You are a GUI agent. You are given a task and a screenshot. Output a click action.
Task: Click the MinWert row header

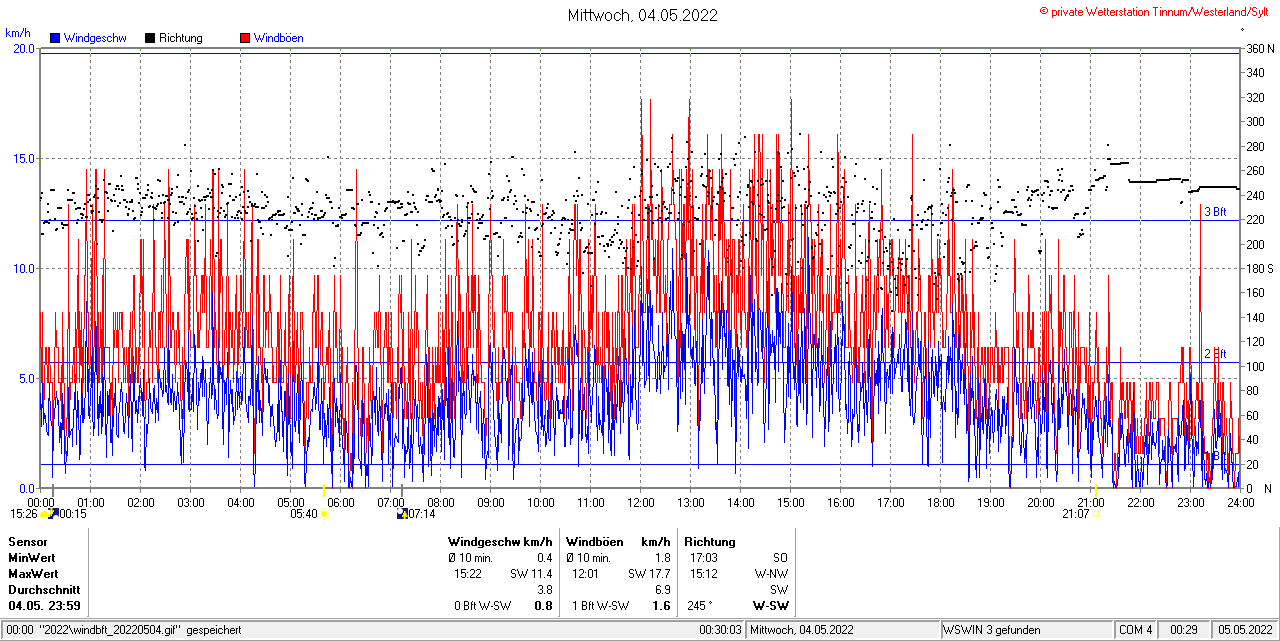(32, 558)
